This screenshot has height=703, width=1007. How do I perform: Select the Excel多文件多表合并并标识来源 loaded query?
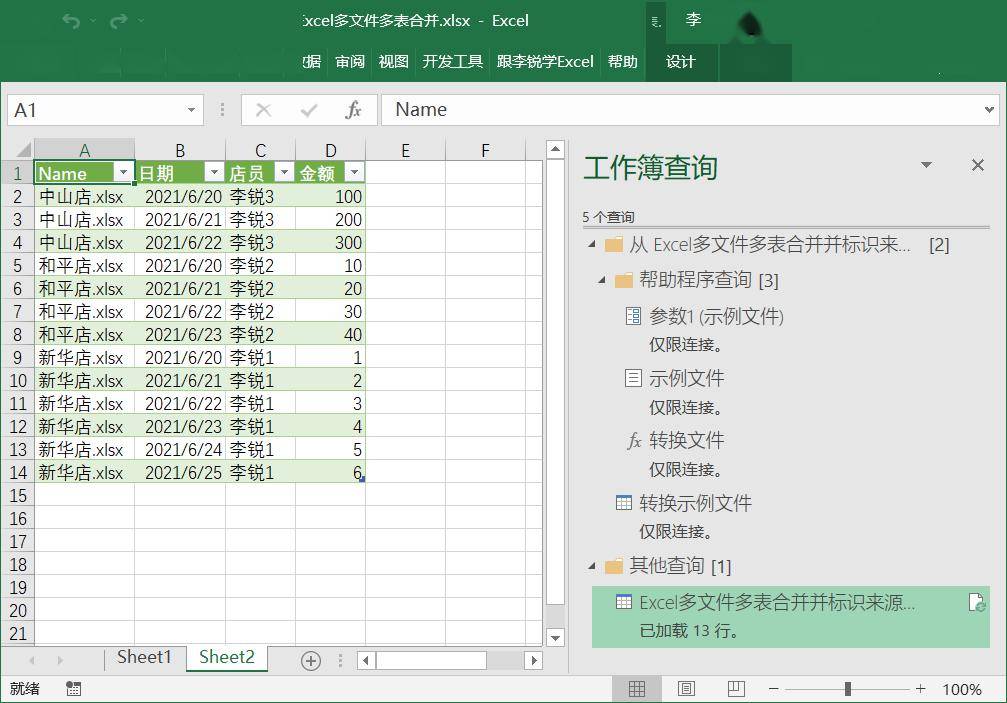click(791, 616)
